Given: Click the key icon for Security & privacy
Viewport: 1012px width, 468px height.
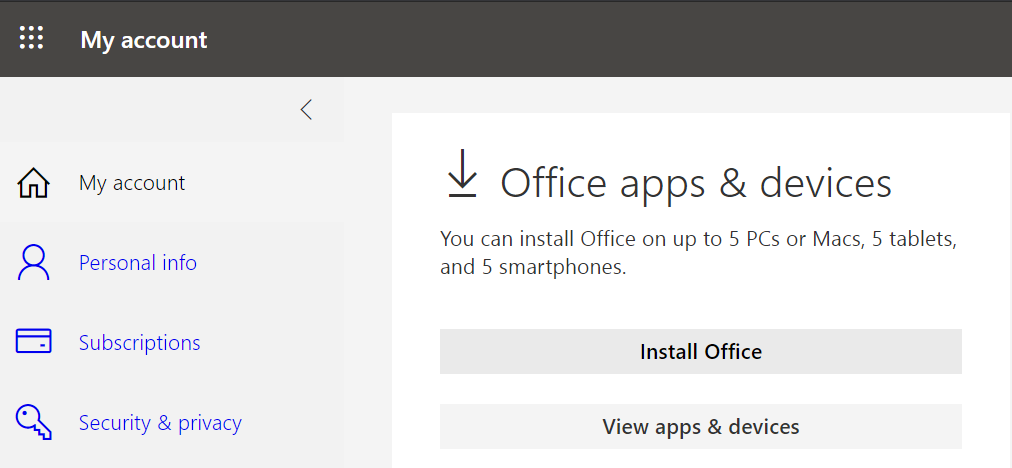Looking at the screenshot, I should tap(34, 422).
